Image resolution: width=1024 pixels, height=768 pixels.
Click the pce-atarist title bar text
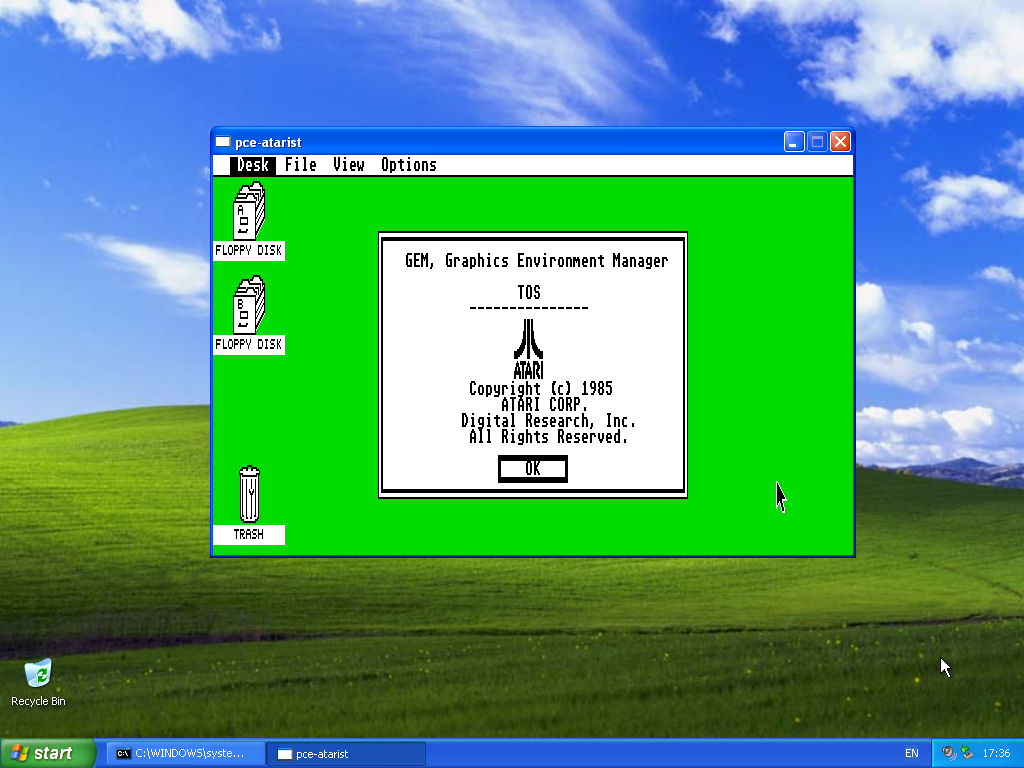268,142
